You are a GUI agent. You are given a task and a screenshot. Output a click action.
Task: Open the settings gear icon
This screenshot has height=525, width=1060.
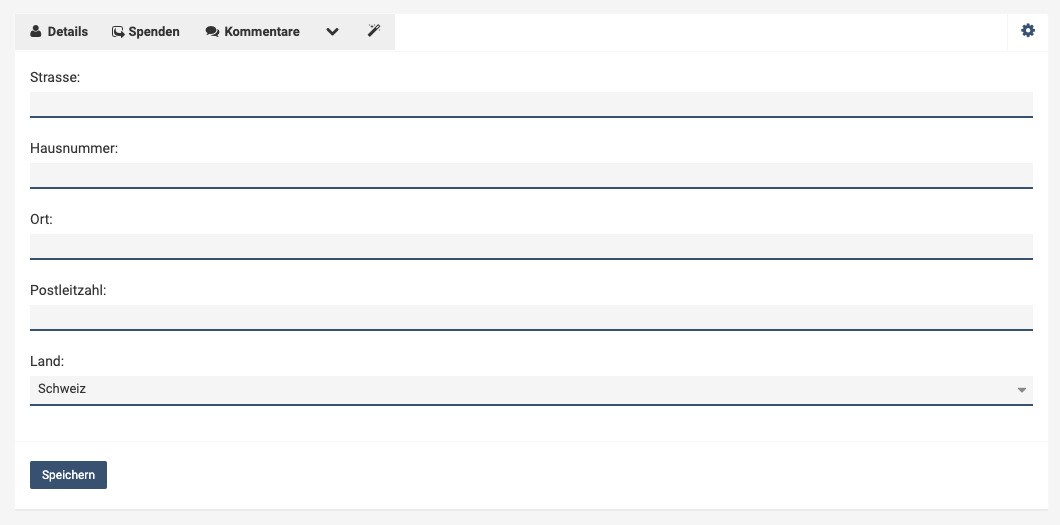click(x=1028, y=30)
